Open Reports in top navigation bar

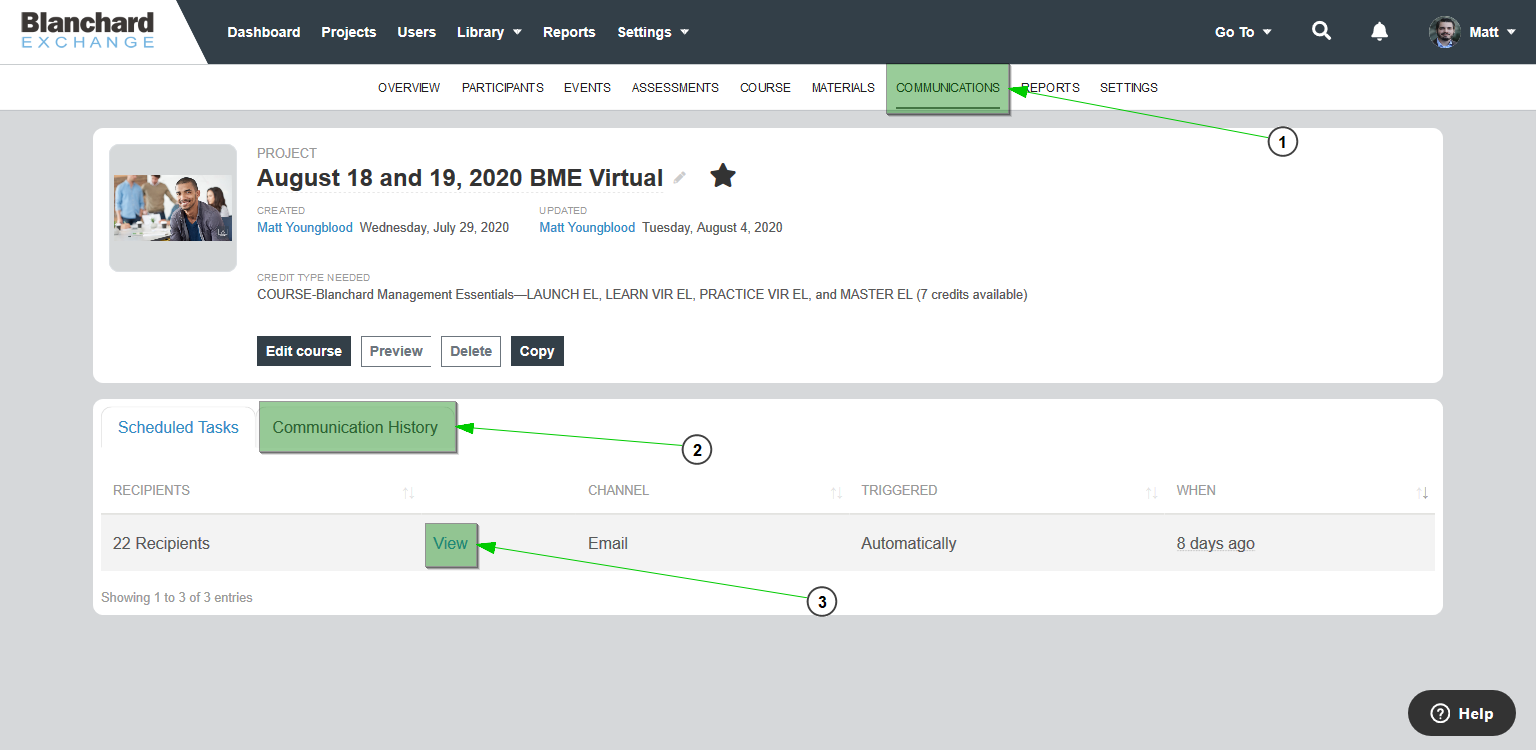coord(569,32)
